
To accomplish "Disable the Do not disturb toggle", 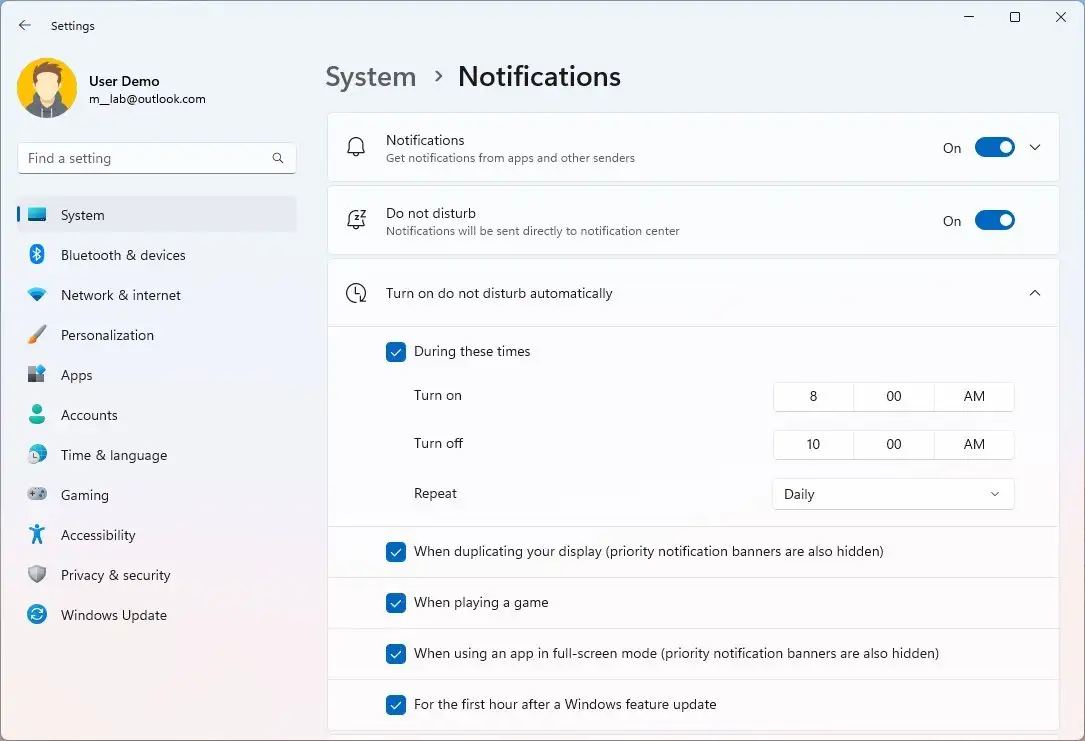I will (994, 221).
